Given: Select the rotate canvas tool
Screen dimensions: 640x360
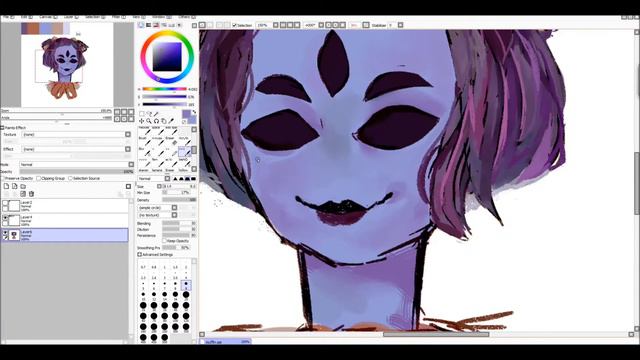Looking at the screenshot, I should pos(156,121).
